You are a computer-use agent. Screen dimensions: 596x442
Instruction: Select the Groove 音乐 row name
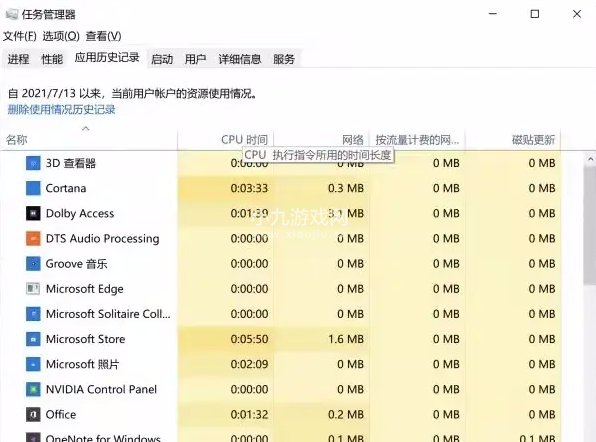pos(76,264)
